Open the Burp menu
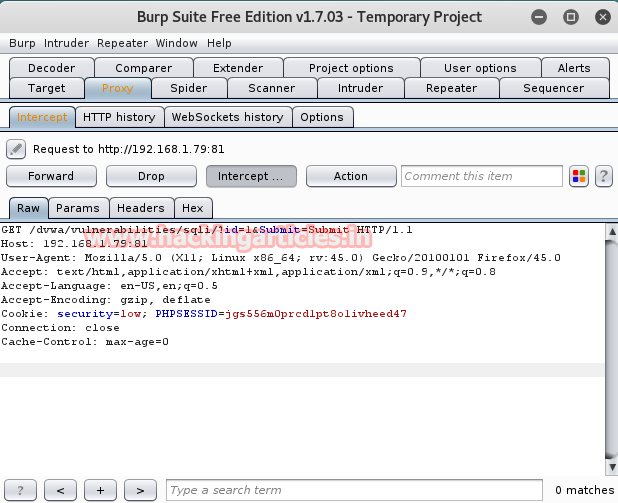Viewport: 618px width, 503px height. [22, 43]
